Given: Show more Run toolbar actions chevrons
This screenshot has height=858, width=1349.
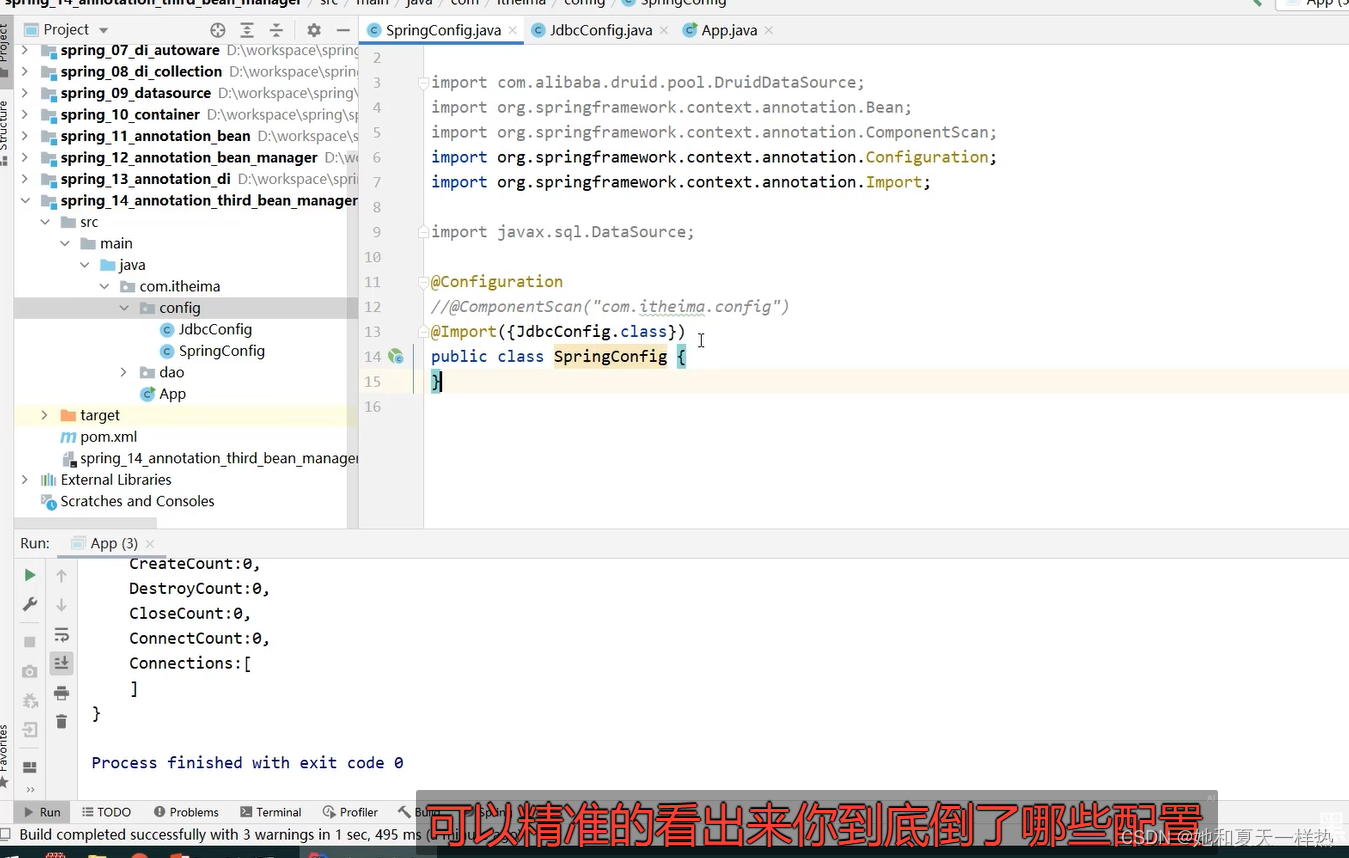Looking at the screenshot, I should click(x=30, y=790).
